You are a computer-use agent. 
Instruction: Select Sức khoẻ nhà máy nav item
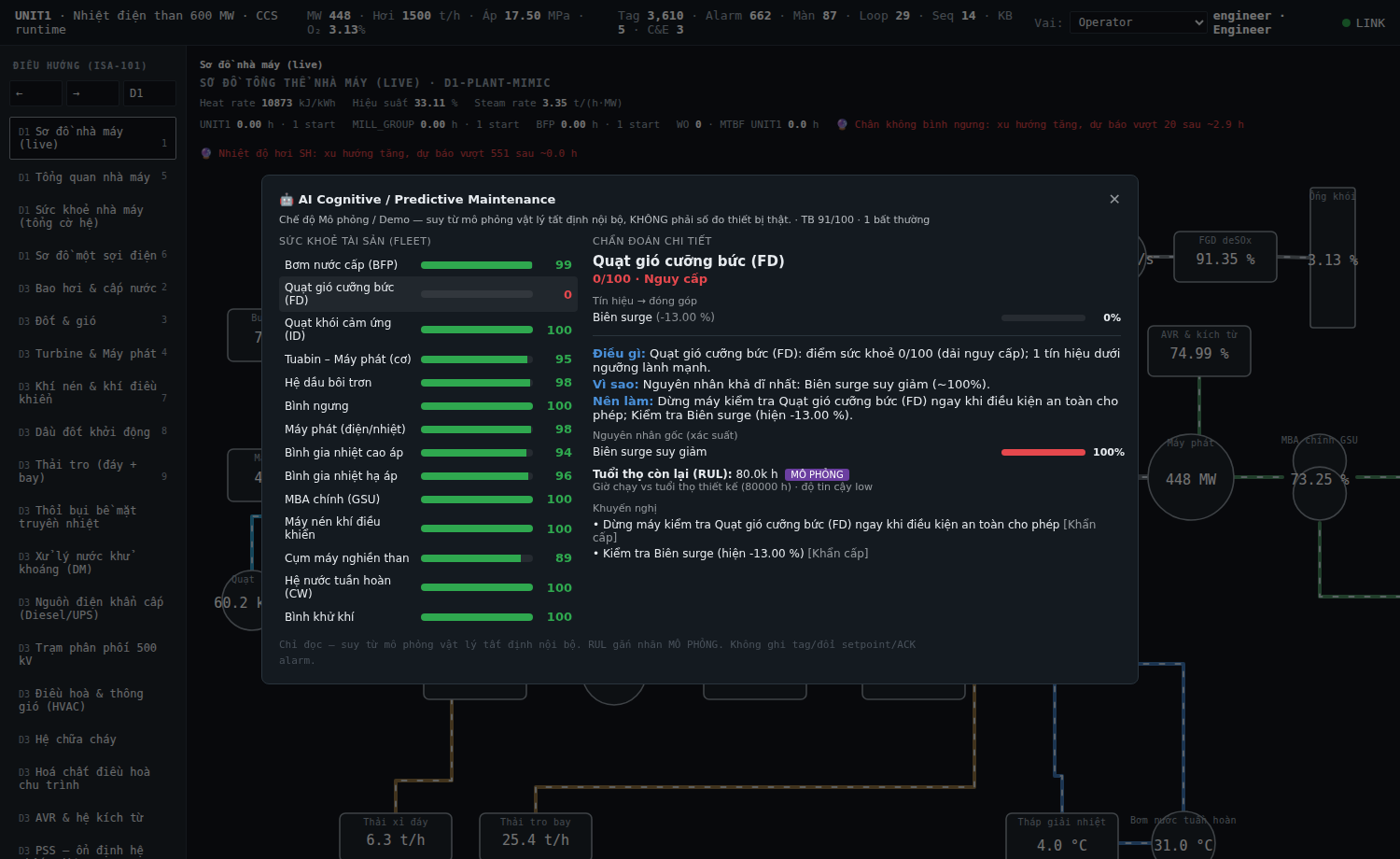[92, 217]
